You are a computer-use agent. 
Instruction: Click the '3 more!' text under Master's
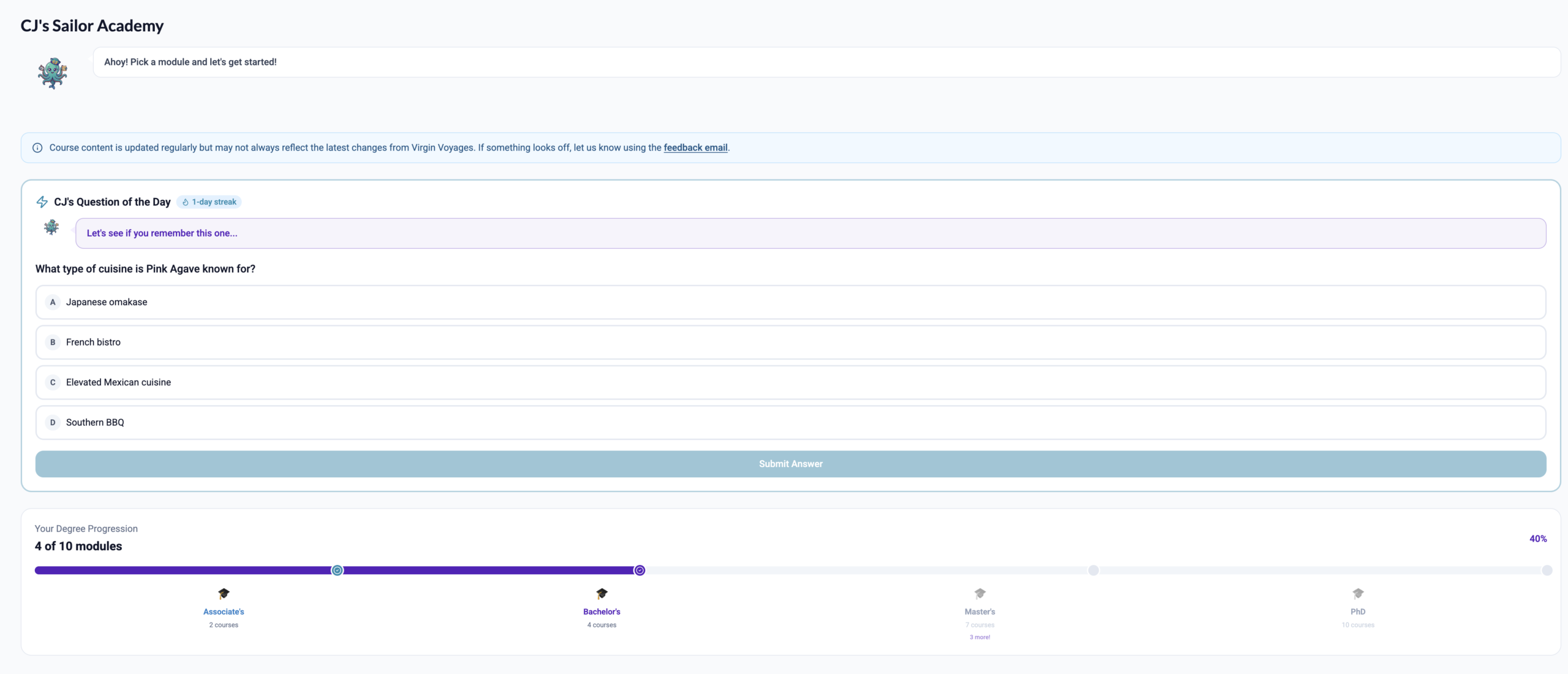point(980,637)
